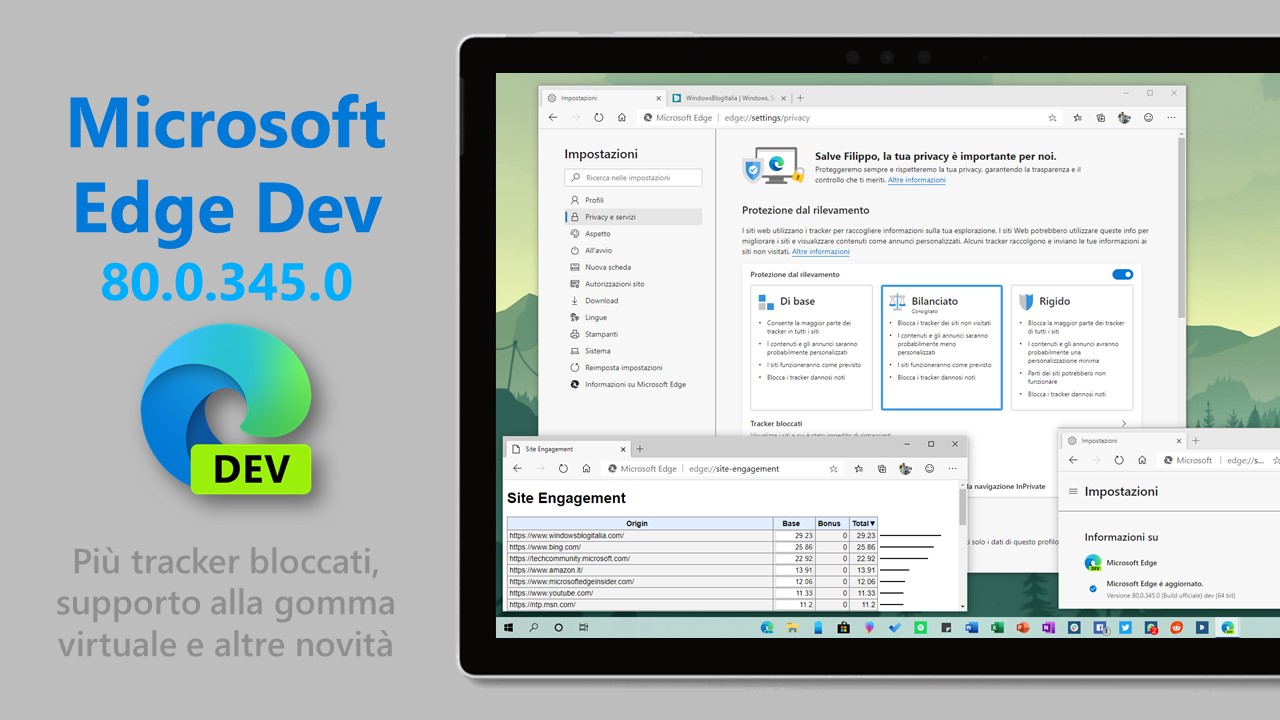Select the Bilanciato tracking card

tap(941, 347)
